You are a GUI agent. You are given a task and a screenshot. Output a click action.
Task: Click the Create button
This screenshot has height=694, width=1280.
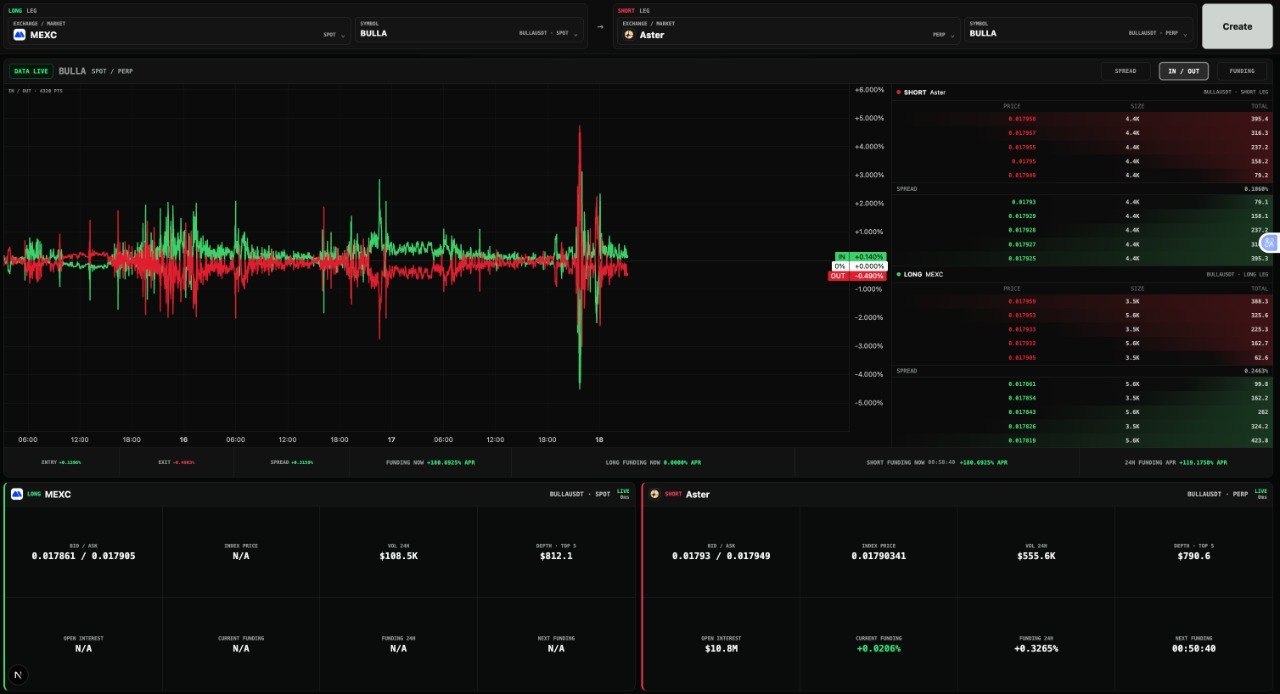point(1237,26)
